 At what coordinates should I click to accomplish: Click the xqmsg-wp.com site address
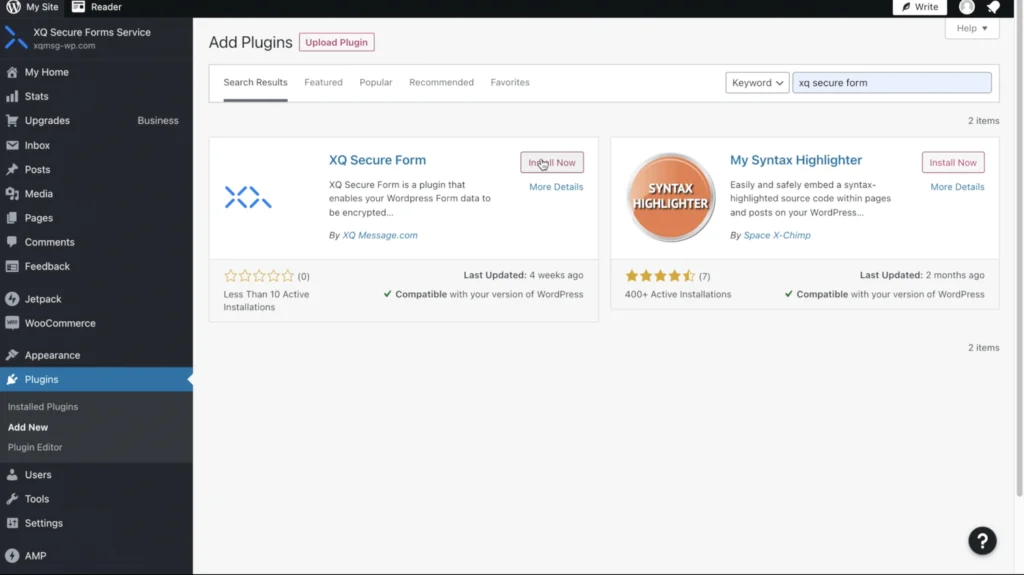(x=64, y=46)
